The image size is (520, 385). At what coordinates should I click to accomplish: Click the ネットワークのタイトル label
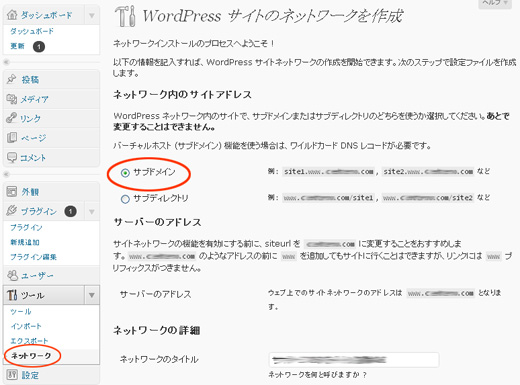tap(159, 359)
